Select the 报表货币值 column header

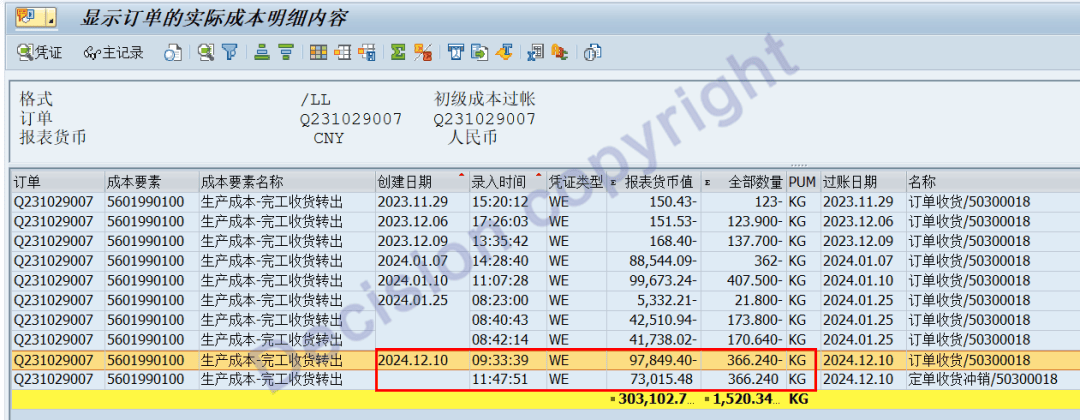pos(658,182)
